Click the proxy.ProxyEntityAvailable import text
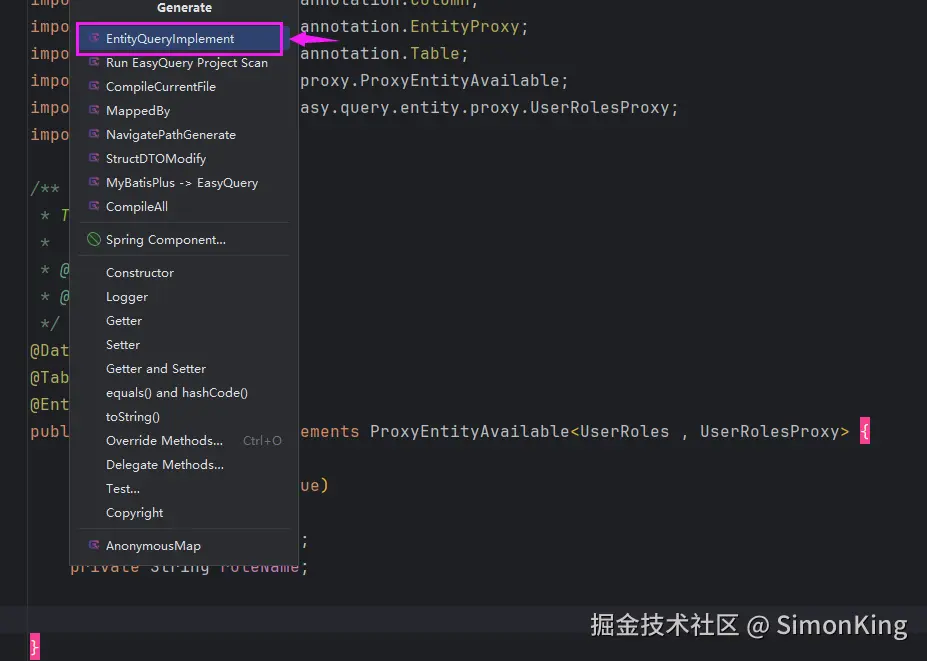The height and width of the screenshot is (661, 927). point(430,81)
